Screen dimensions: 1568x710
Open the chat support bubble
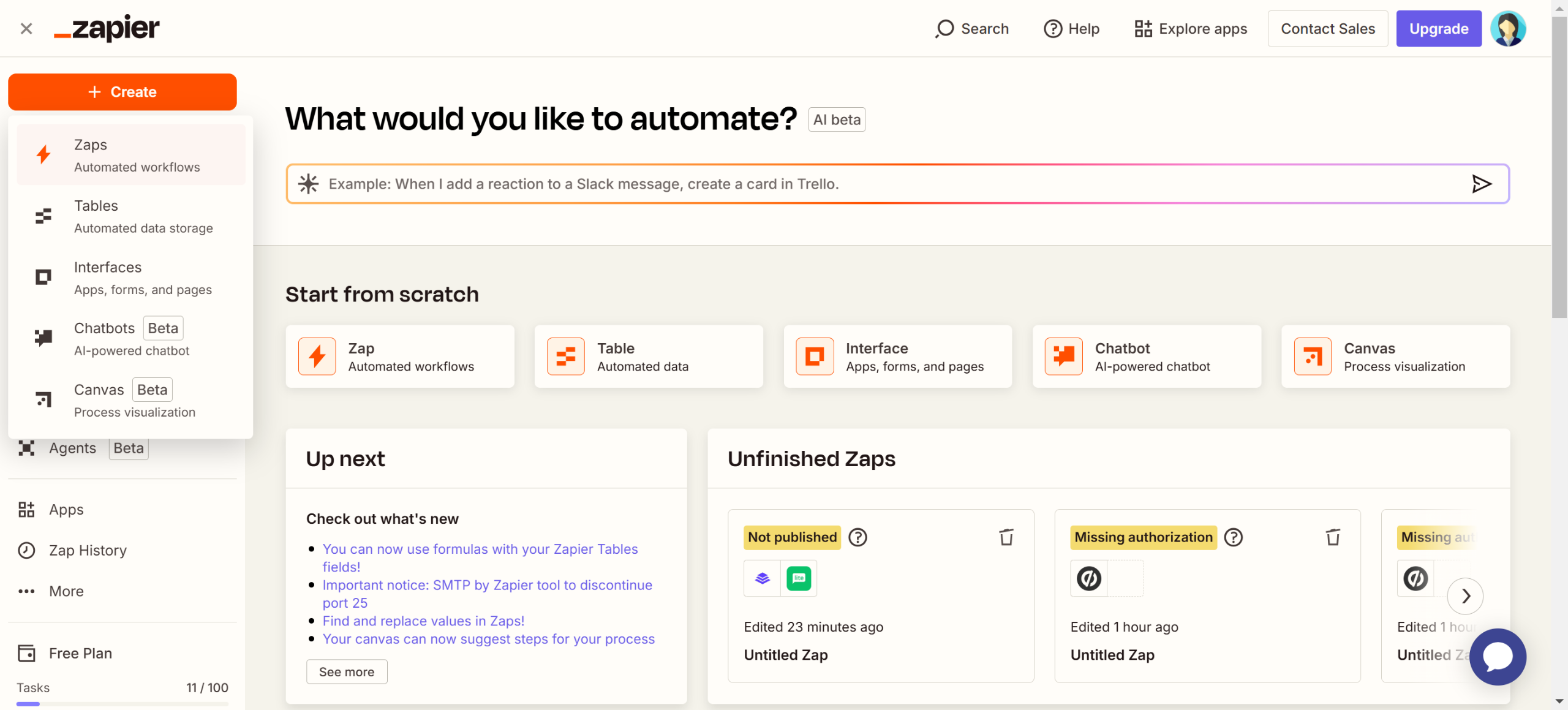coord(1498,657)
